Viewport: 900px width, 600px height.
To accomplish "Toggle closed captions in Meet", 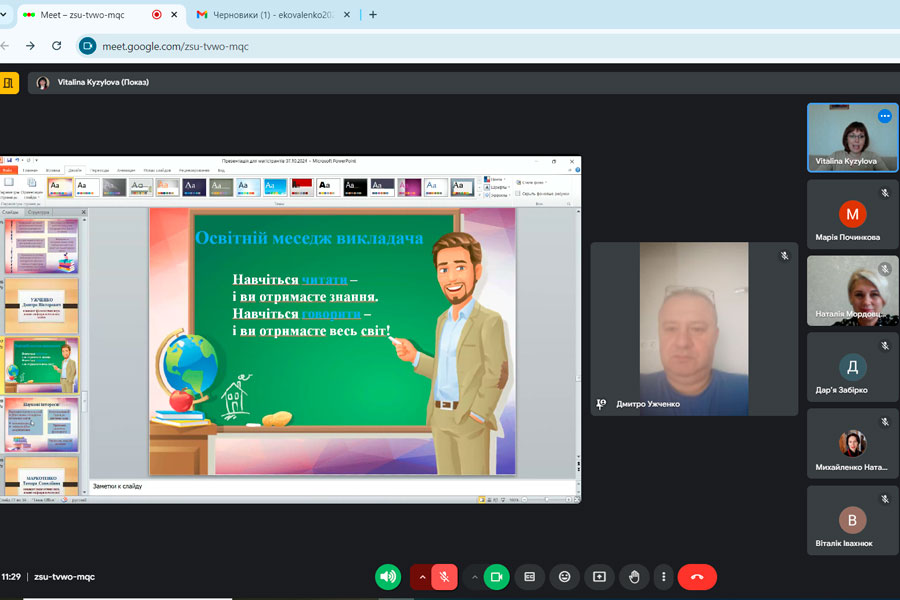I will point(530,576).
